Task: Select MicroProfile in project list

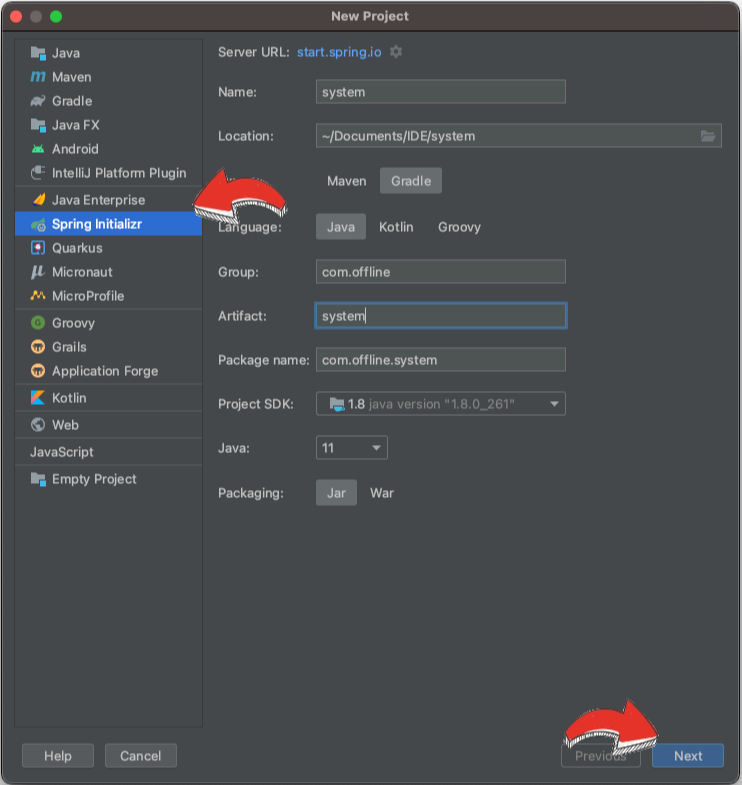Action: 109,296
